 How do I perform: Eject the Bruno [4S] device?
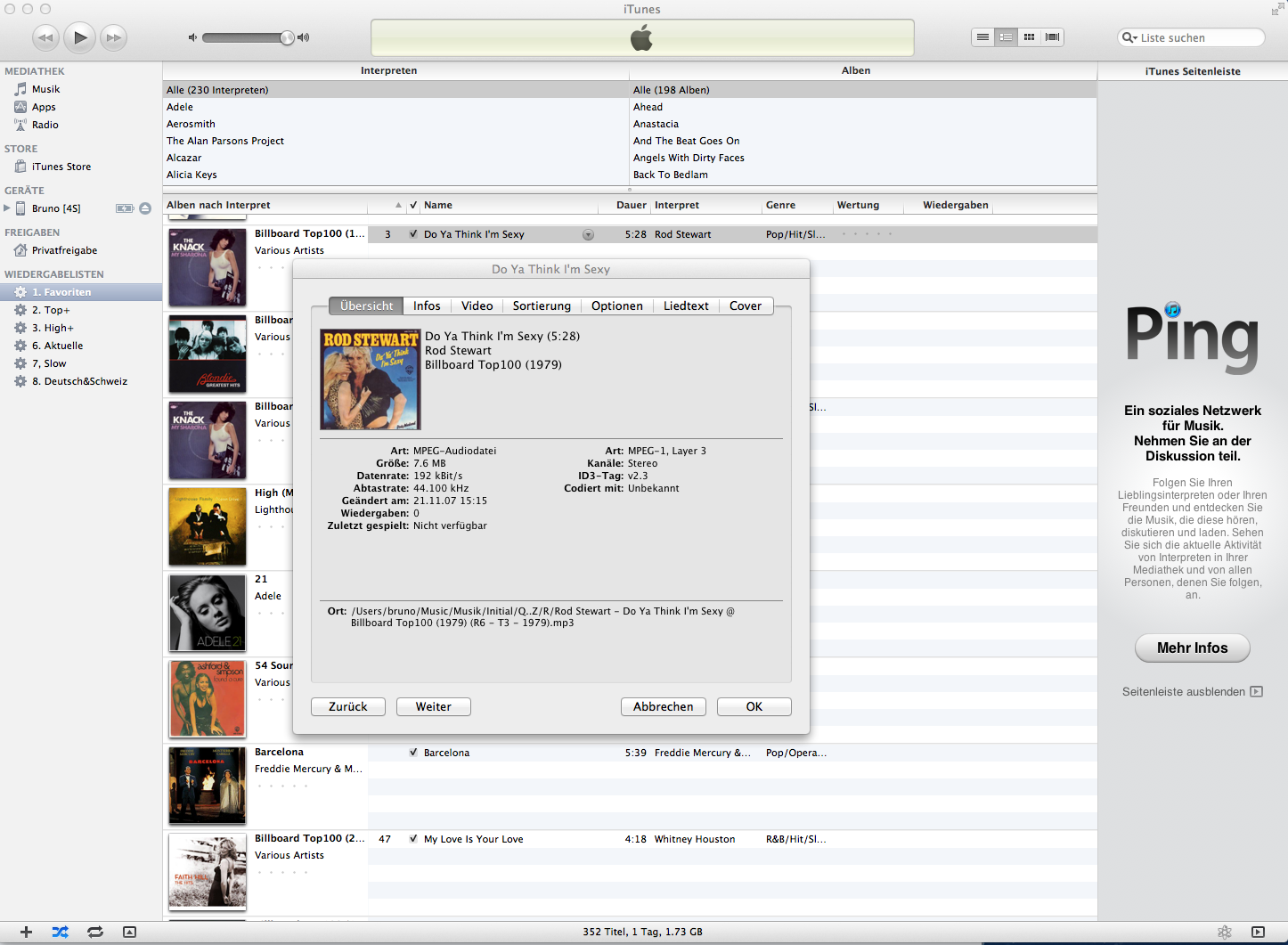145,208
